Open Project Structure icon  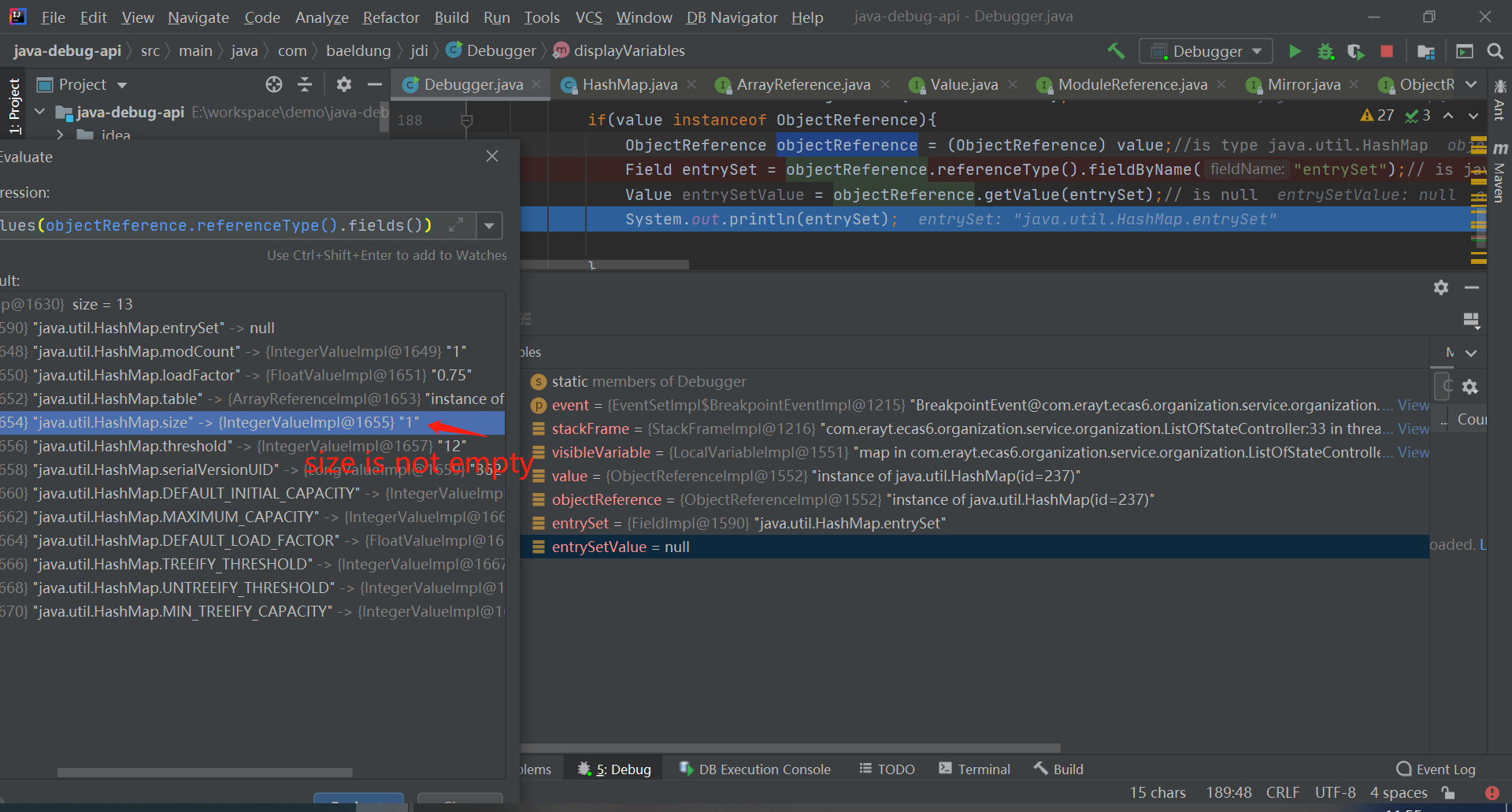(1425, 51)
